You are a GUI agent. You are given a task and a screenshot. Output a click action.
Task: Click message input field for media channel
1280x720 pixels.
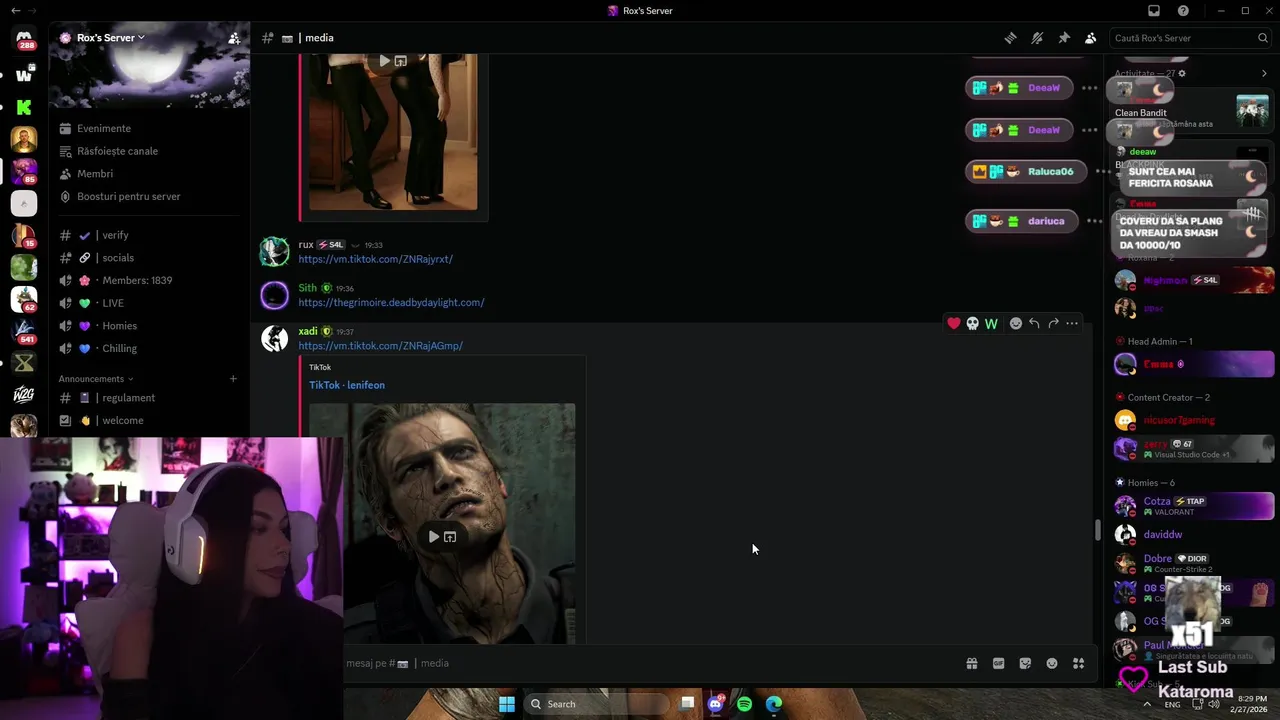[x=650, y=663]
